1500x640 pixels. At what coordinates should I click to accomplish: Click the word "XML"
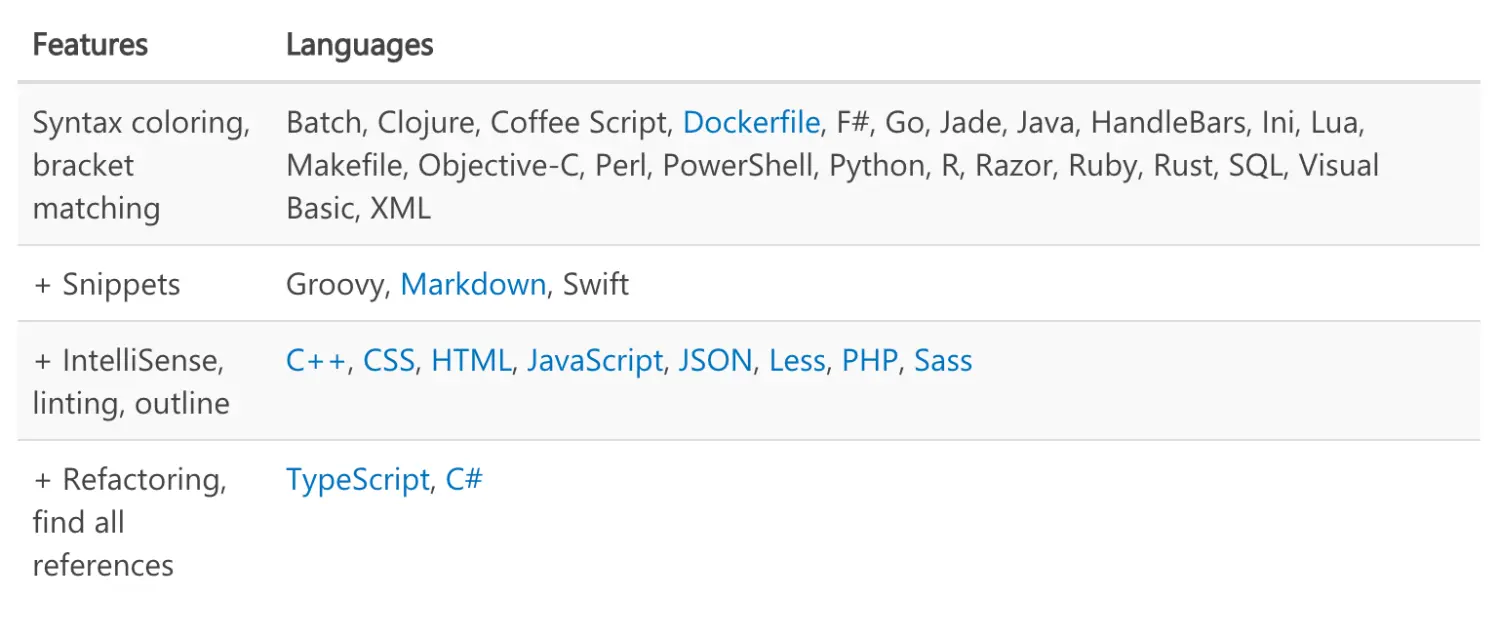click(400, 209)
